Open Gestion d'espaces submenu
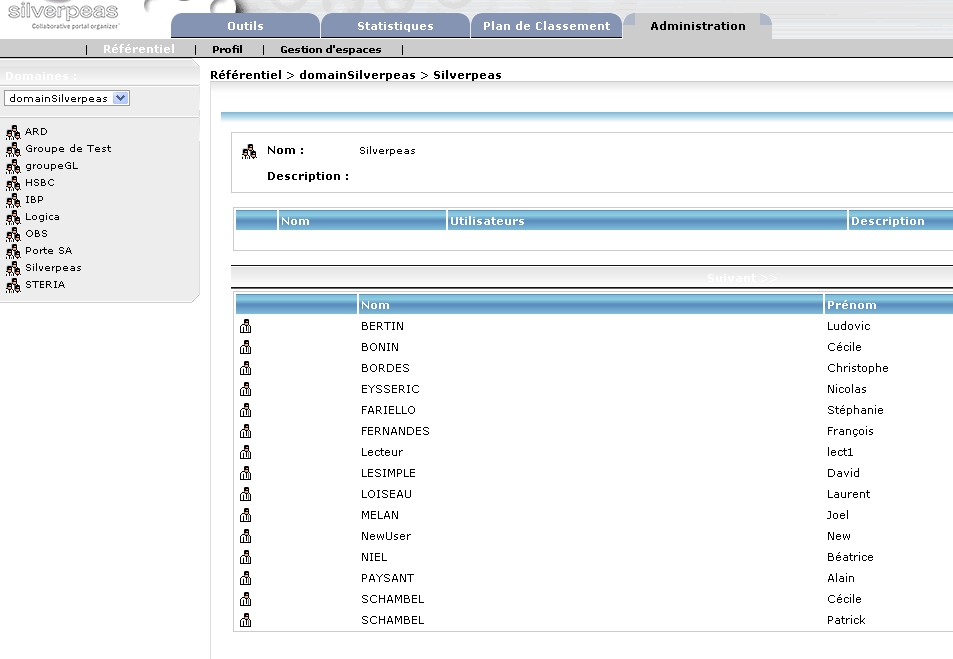The image size is (953, 659). coord(331,49)
